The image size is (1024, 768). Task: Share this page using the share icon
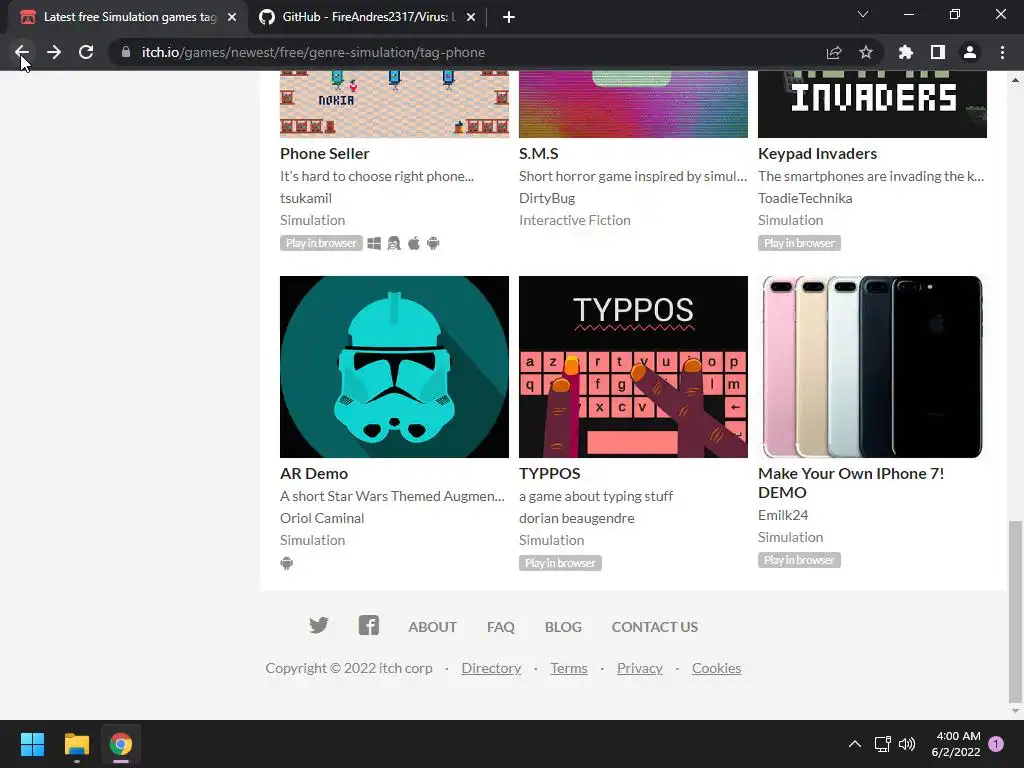833,52
